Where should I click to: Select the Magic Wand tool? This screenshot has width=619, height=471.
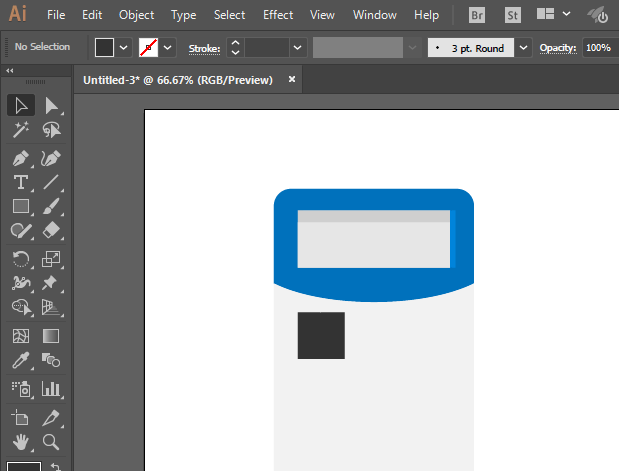[20, 130]
